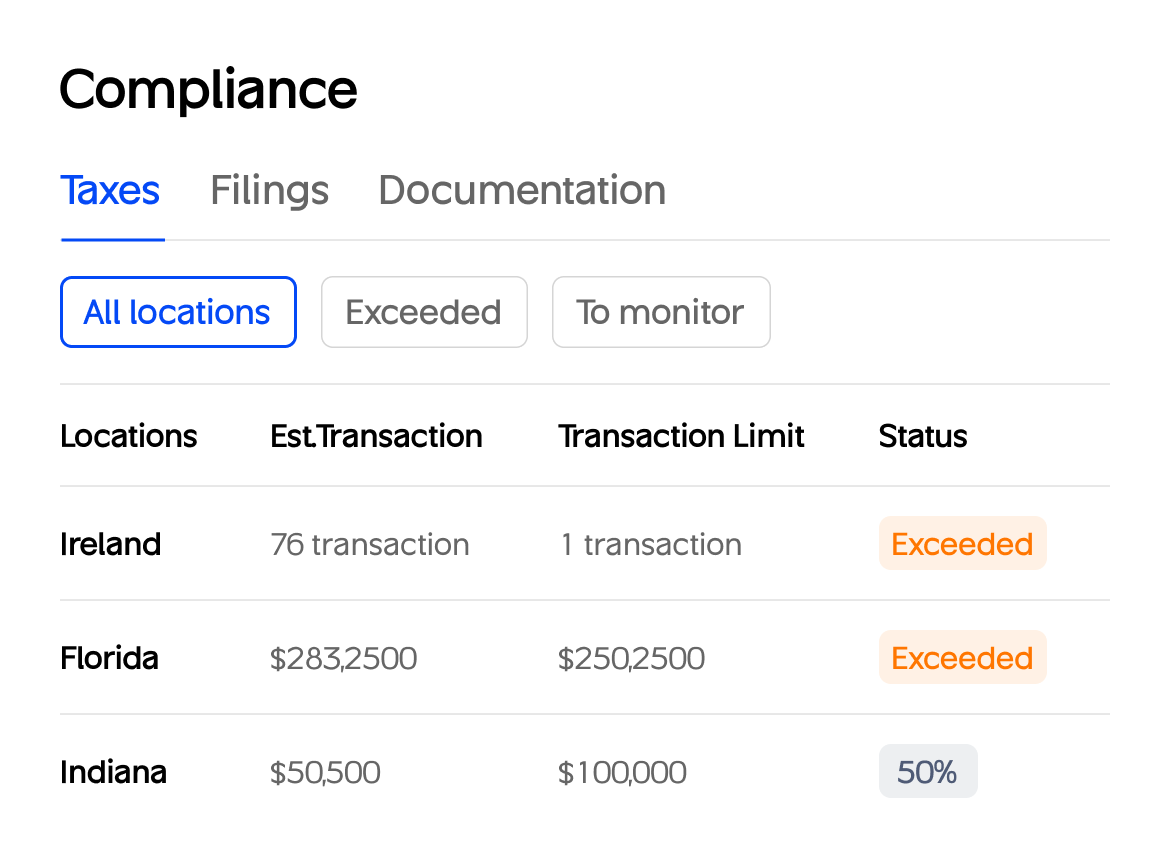The image size is (1170, 846).
Task: Open the Documentation tab
Action: [x=522, y=190]
